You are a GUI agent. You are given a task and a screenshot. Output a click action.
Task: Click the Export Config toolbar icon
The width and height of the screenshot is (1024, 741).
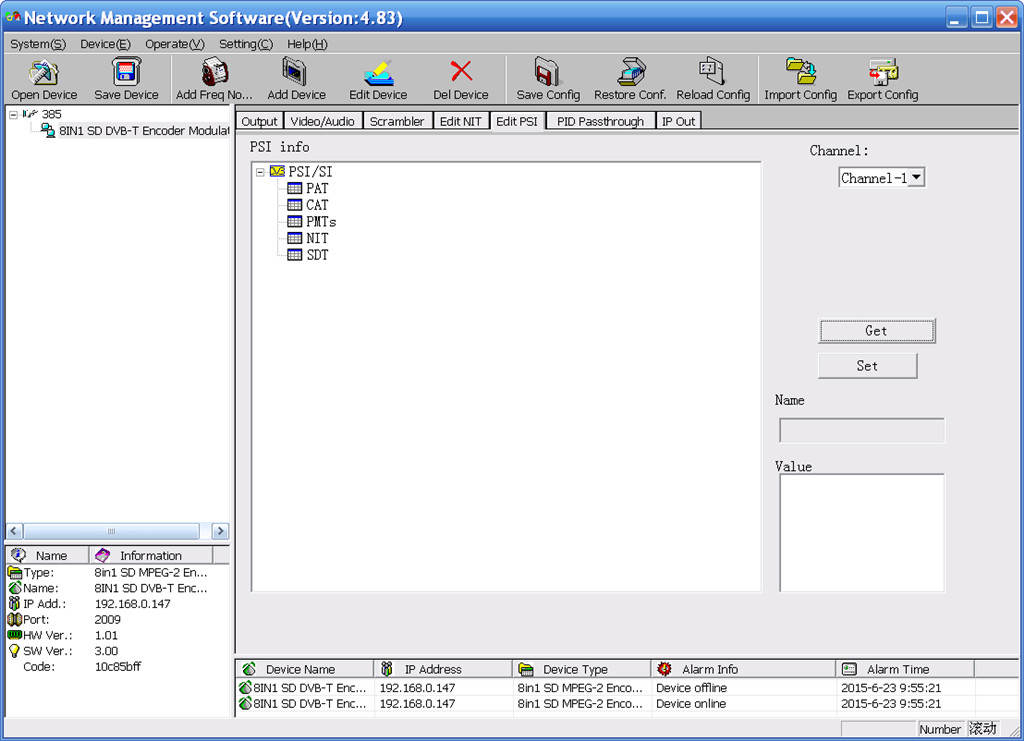coord(883,72)
